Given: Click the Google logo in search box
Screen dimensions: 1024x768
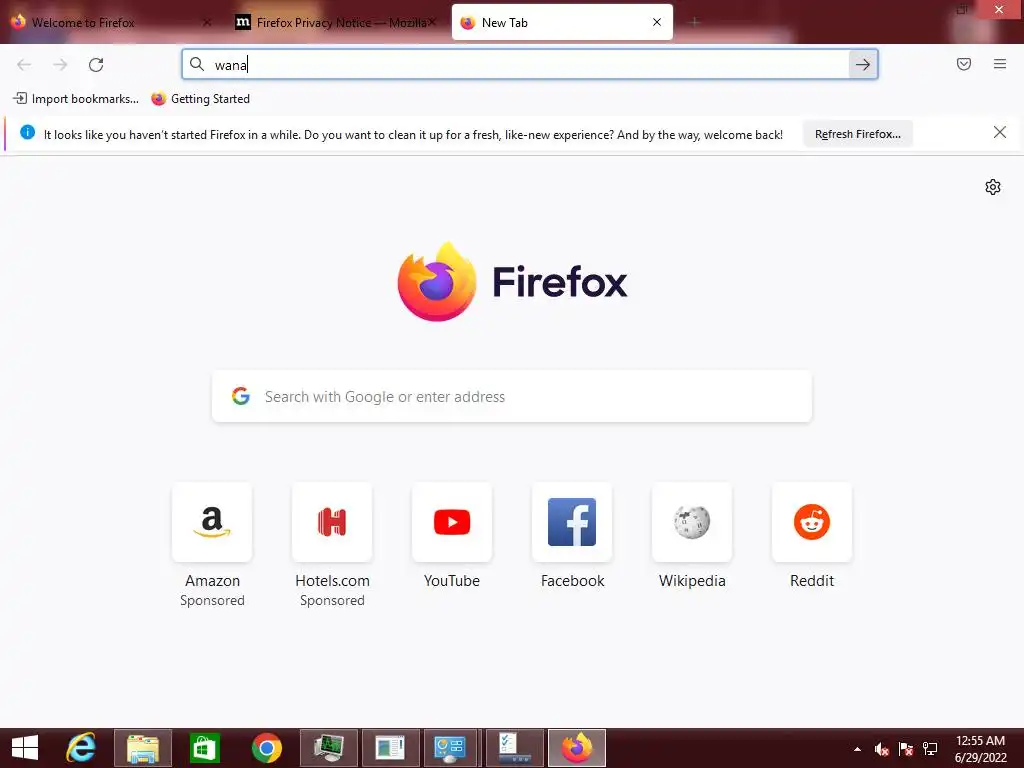Looking at the screenshot, I should (241, 396).
